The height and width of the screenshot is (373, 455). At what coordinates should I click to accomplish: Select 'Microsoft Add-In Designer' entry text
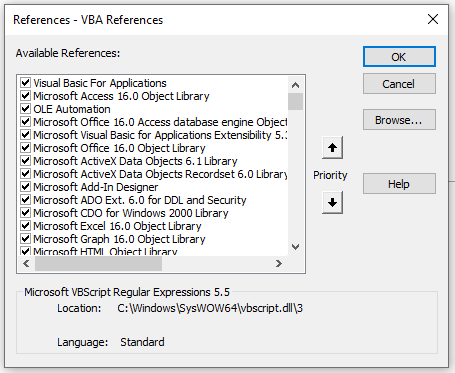point(96,187)
